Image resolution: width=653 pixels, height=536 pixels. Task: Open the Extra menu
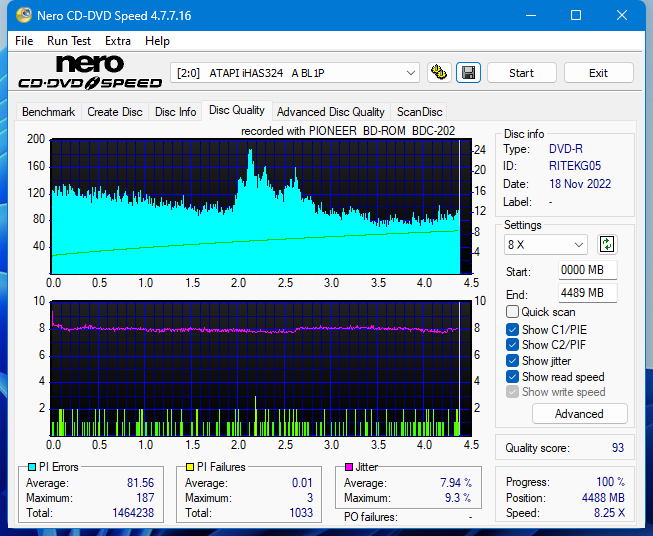[118, 41]
